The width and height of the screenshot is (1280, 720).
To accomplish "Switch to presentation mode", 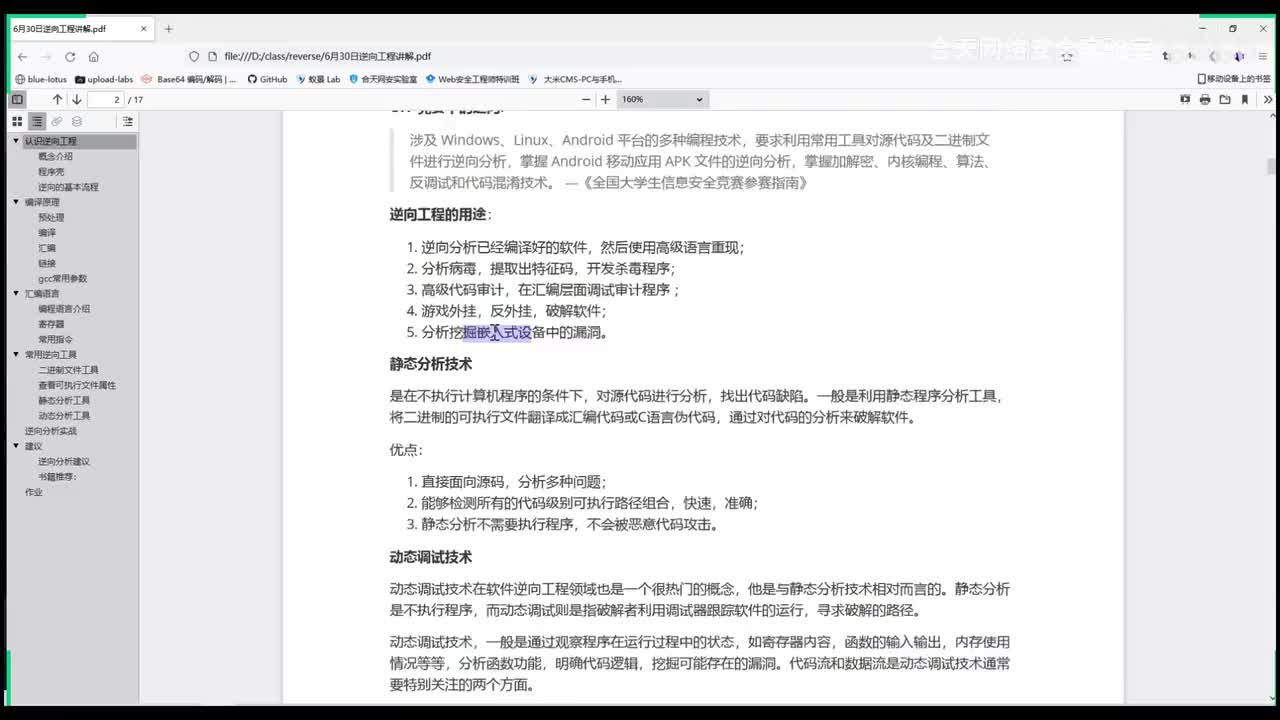I will tap(1185, 99).
